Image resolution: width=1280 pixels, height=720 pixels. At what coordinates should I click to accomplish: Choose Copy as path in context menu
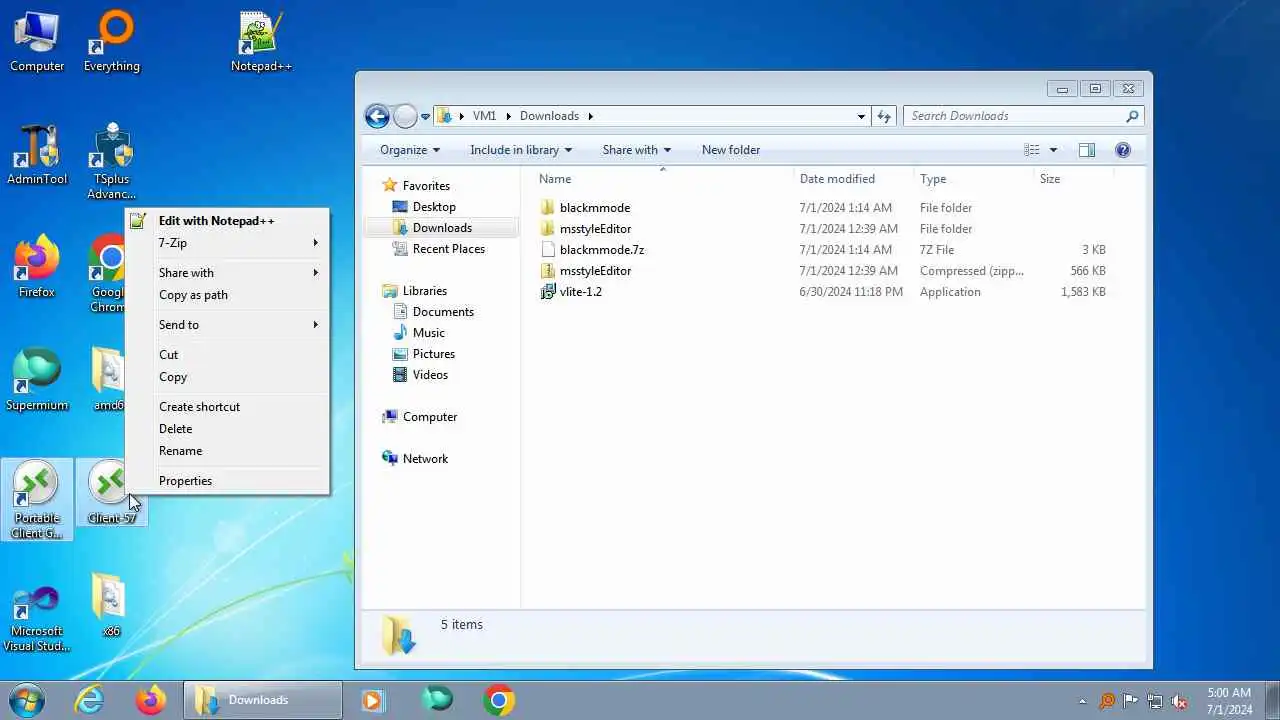click(228, 295)
